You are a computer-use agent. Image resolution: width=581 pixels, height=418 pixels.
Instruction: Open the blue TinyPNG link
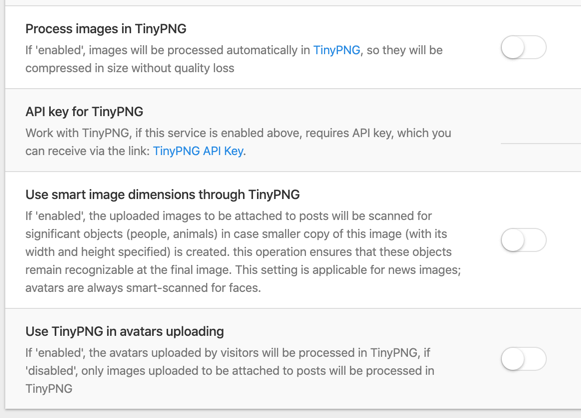tap(336, 50)
